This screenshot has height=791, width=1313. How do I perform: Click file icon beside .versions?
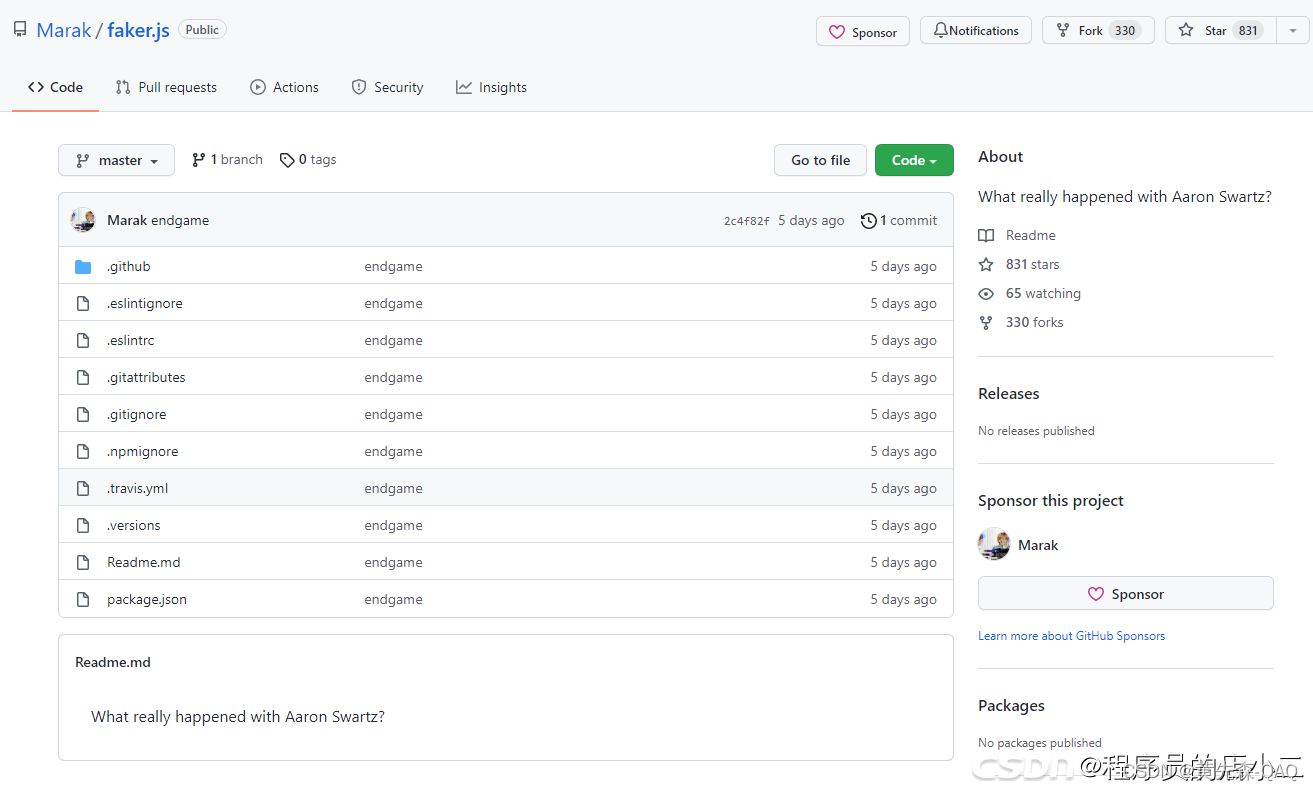[x=83, y=525]
